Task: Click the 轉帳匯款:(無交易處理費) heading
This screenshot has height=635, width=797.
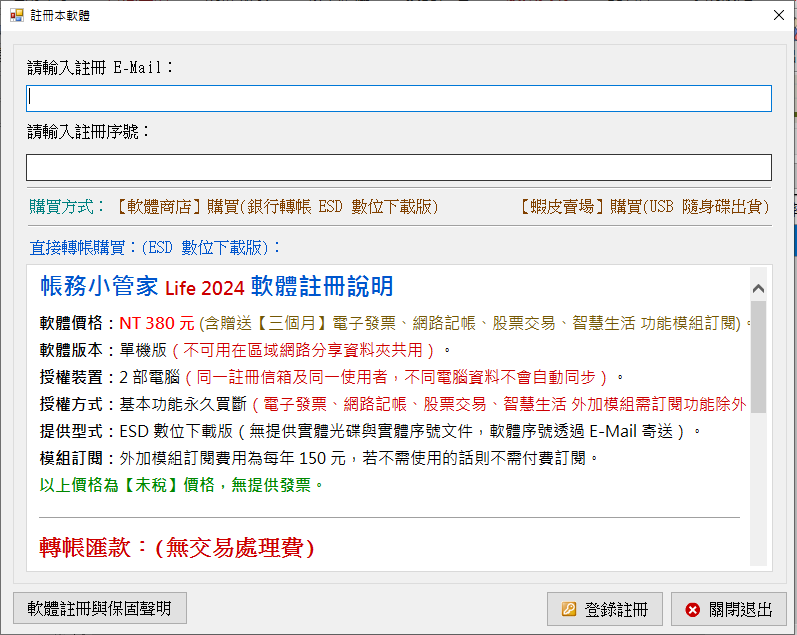Action: [177, 548]
